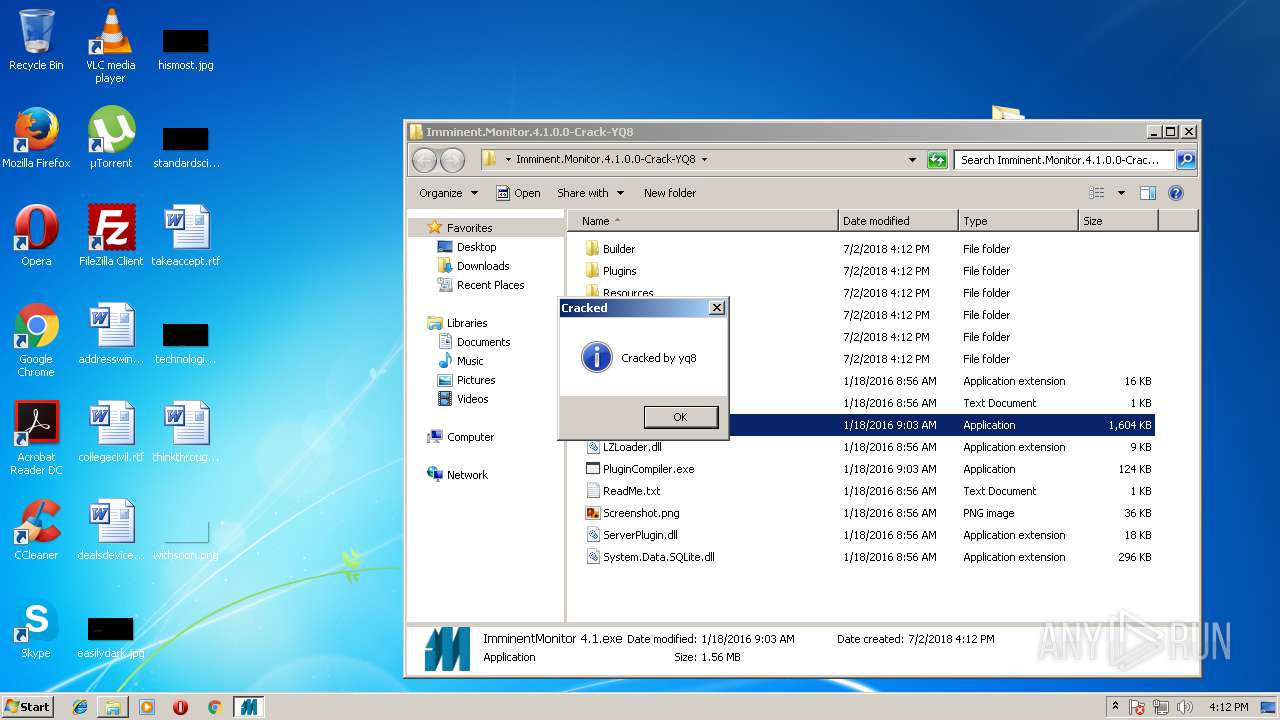Image resolution: width=1280 pixels, height=720 pixels.
Task: Sort files by Name column
Action: point(703,221)
